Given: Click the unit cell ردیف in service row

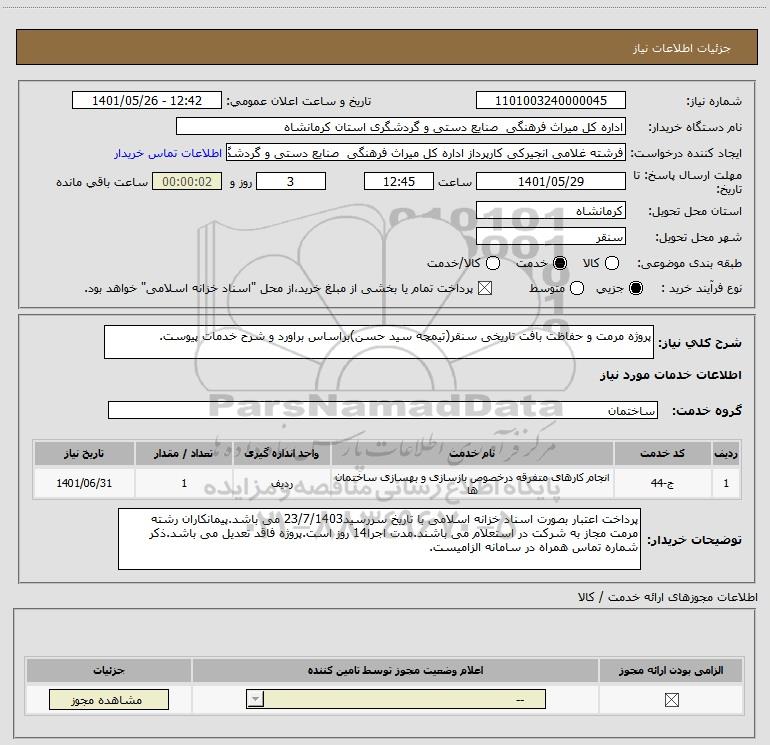Looking at the screenshot, I should pyautogui.click(x=281, y=483).
